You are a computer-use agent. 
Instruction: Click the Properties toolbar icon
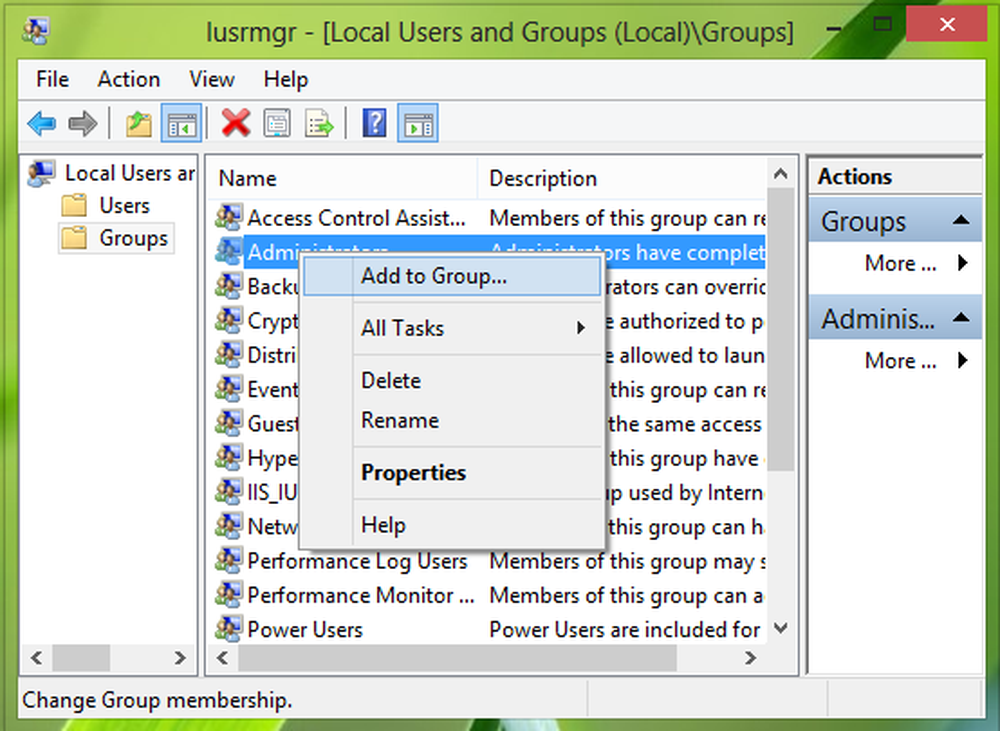[x=277, y=124]
